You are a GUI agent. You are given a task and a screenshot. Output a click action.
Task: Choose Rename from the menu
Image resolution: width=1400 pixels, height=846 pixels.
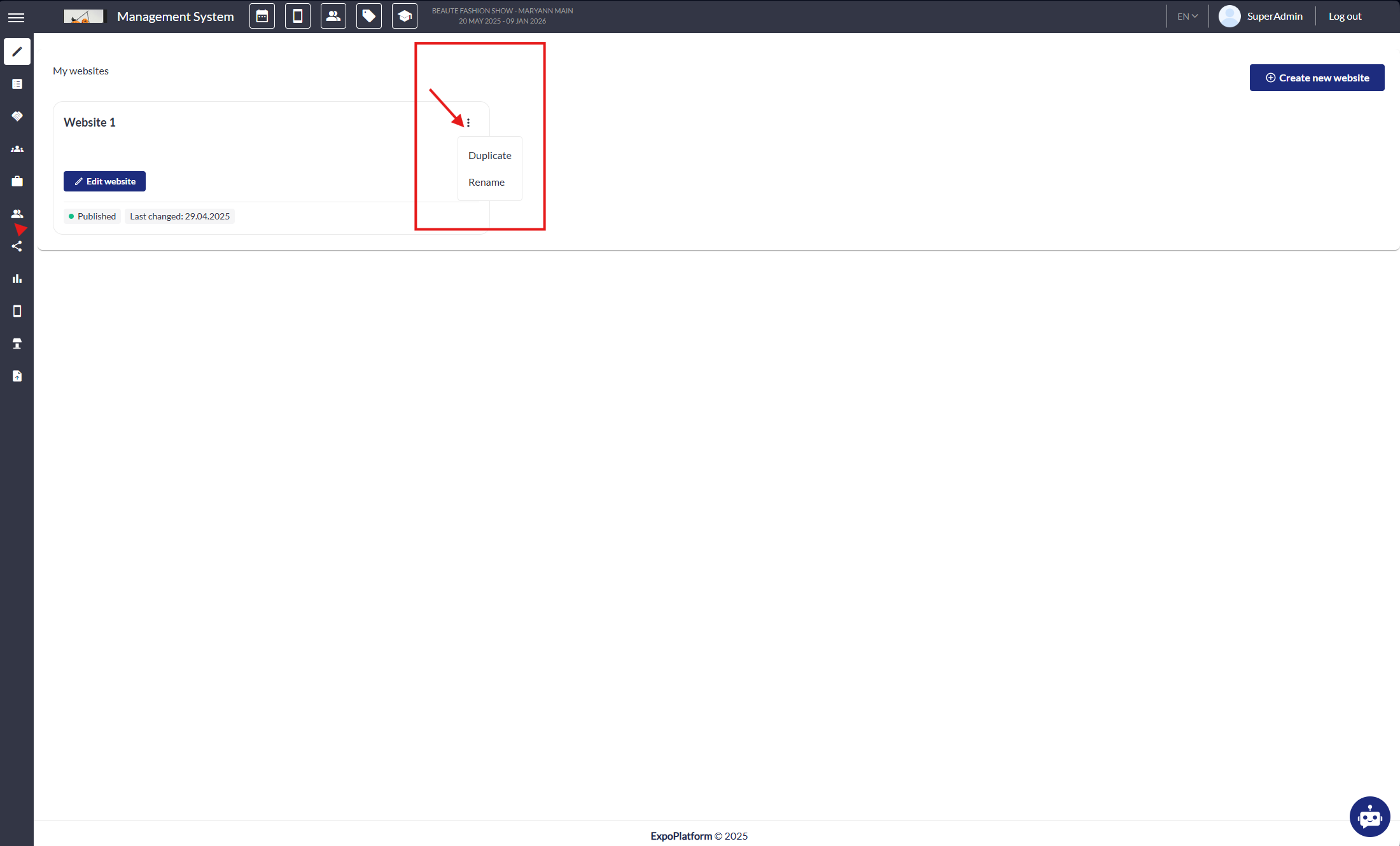pyautogui.click(x=486, y=183)
